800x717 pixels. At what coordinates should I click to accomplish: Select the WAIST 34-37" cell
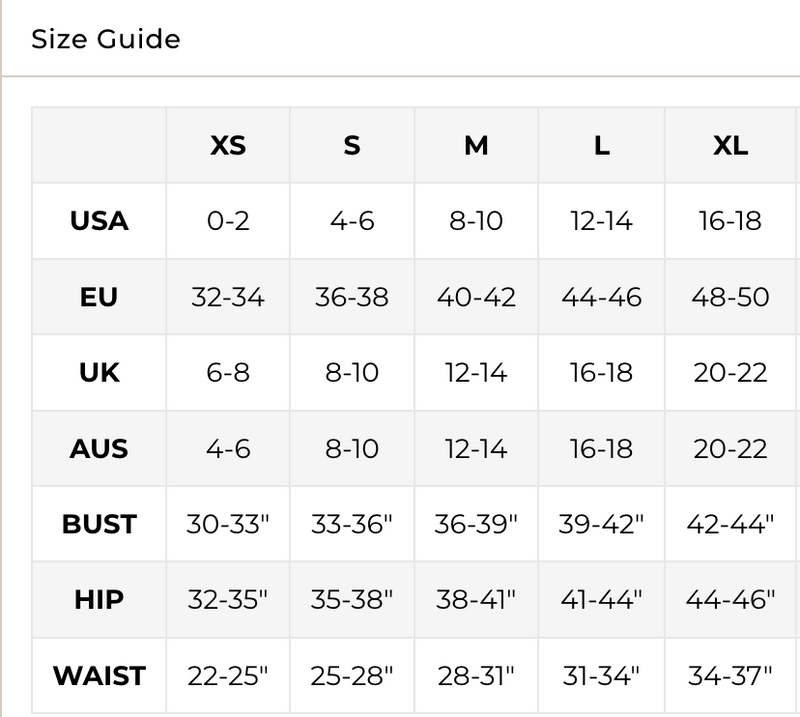[x=731, y=676]
